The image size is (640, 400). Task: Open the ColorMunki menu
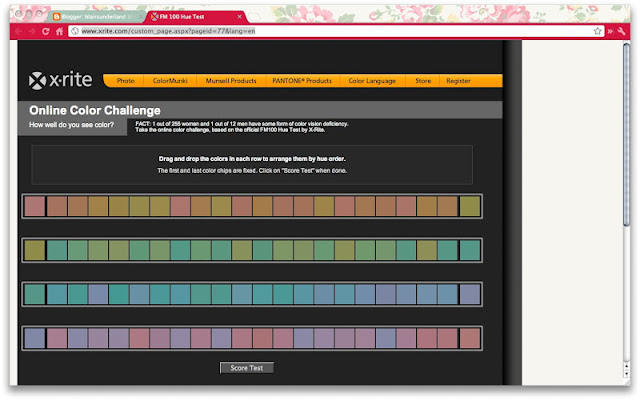pyautogui.click(x=170, y=81)
